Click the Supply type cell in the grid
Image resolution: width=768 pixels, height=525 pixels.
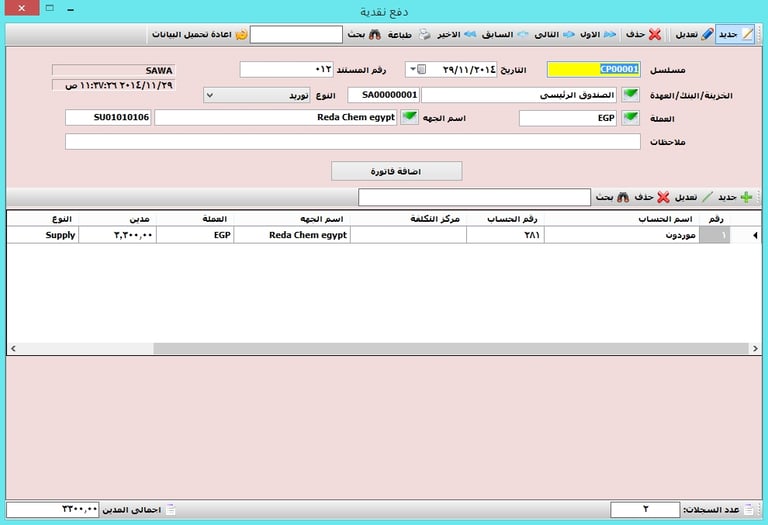pyautogui.click(x=43, y=235)
